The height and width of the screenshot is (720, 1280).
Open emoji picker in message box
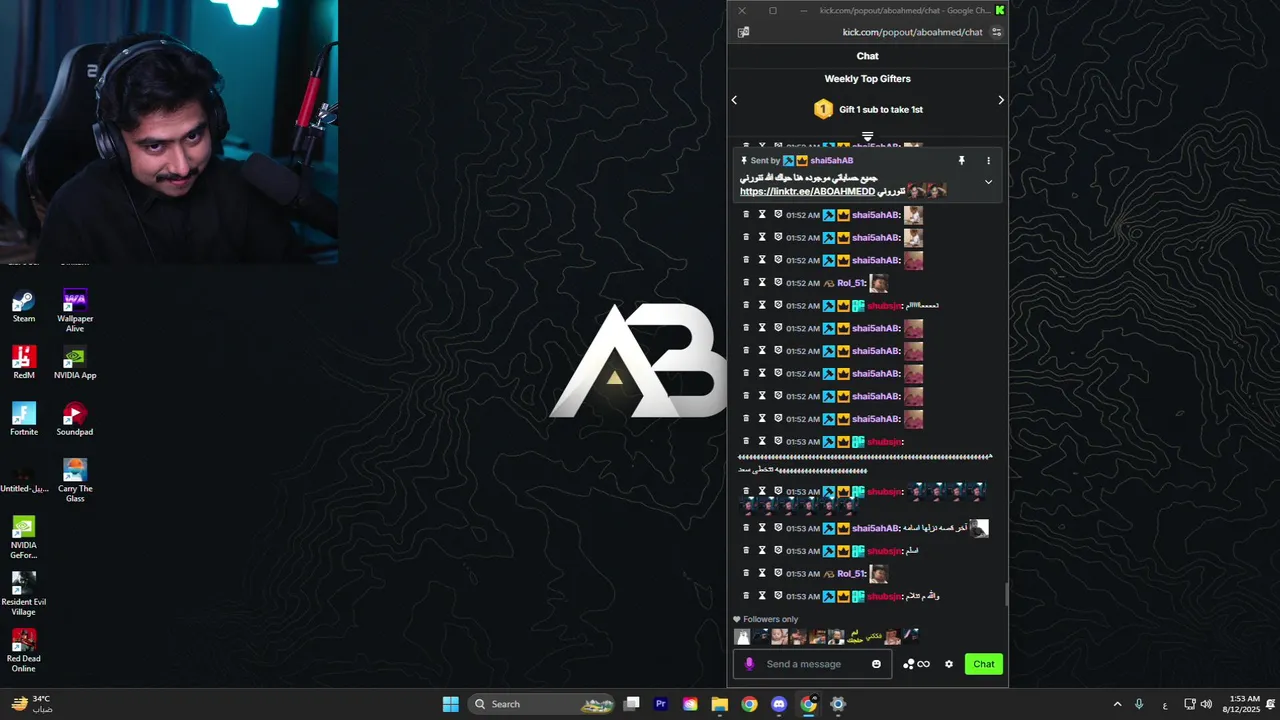[x=876, y=664]
